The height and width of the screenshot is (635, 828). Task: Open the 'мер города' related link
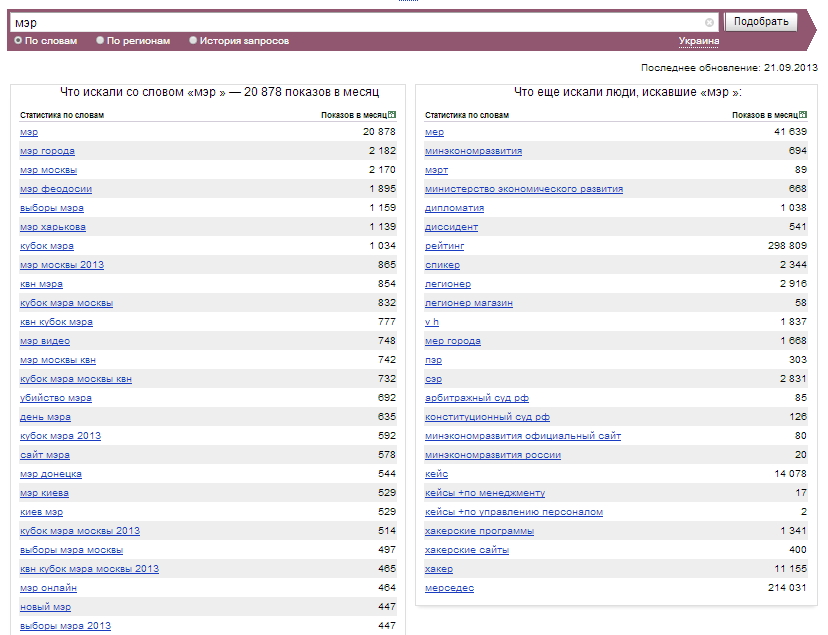click(x=453, y=341)
